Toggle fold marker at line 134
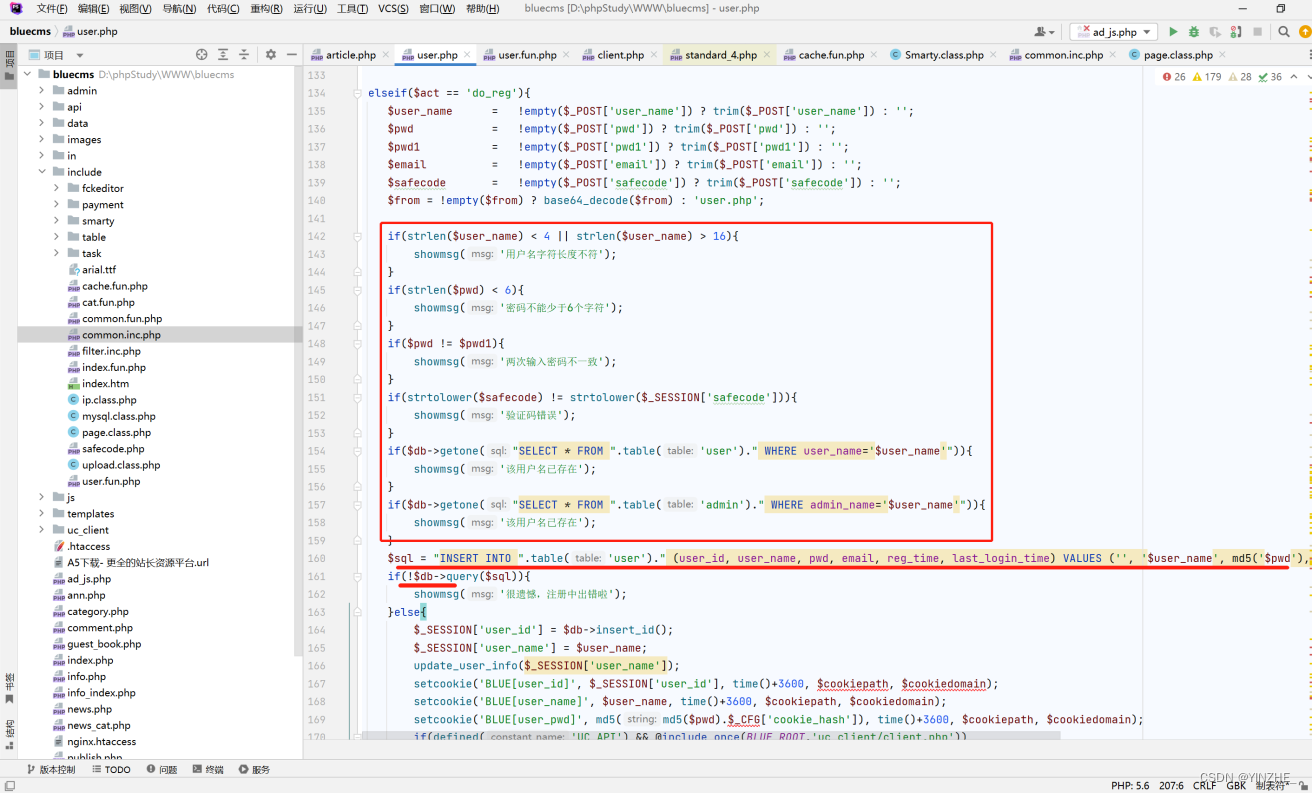Screen dimensions: 1312x793 (357, 93)
